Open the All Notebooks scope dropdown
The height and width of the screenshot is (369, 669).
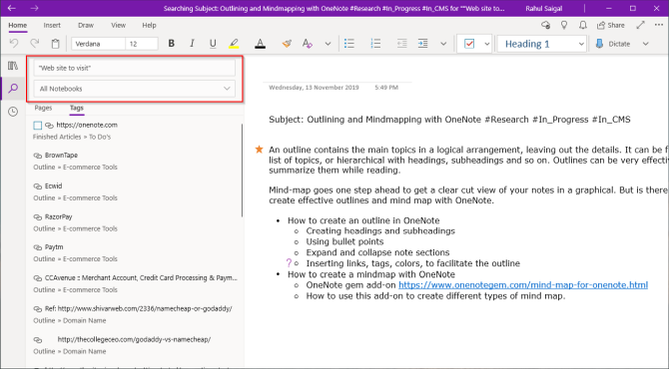(x=134, y=89)
